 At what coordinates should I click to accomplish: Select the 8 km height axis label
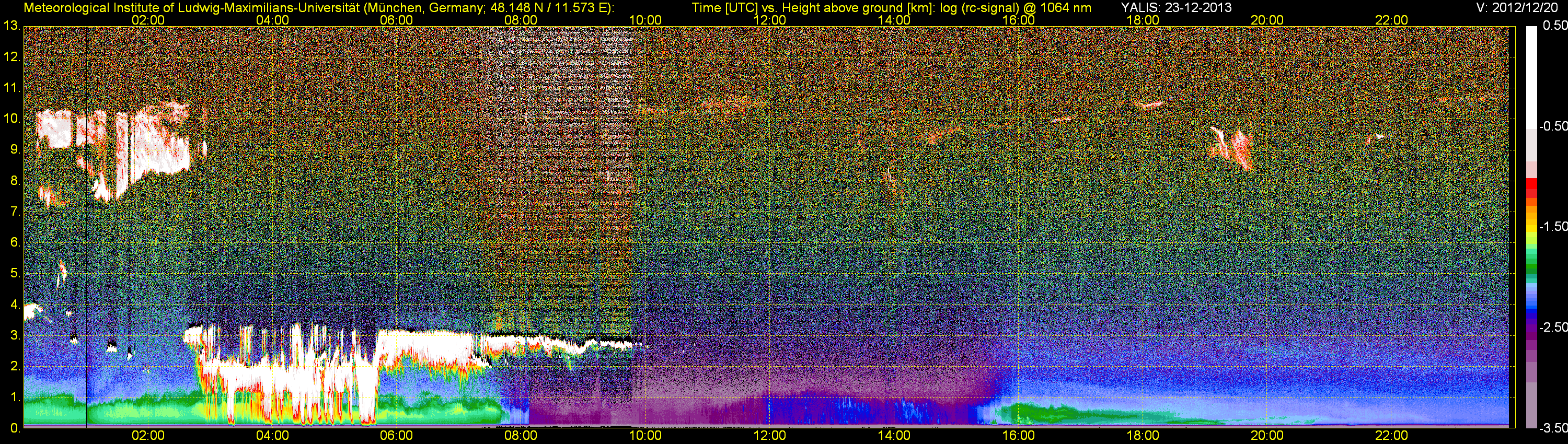click(x=15, y=181)
